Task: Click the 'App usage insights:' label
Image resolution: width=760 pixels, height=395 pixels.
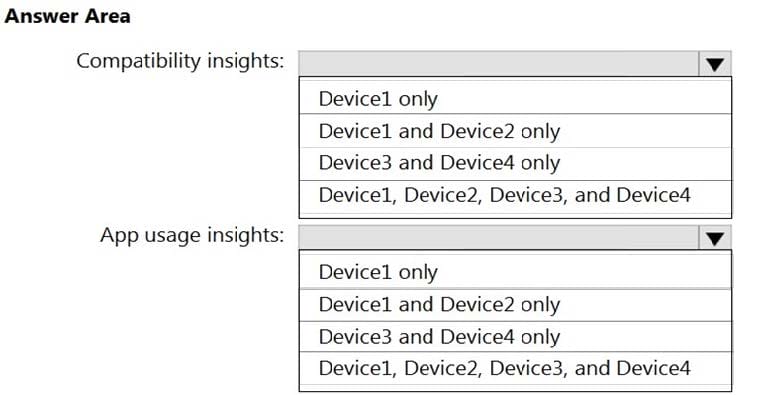Action: [x=192, y=236]
